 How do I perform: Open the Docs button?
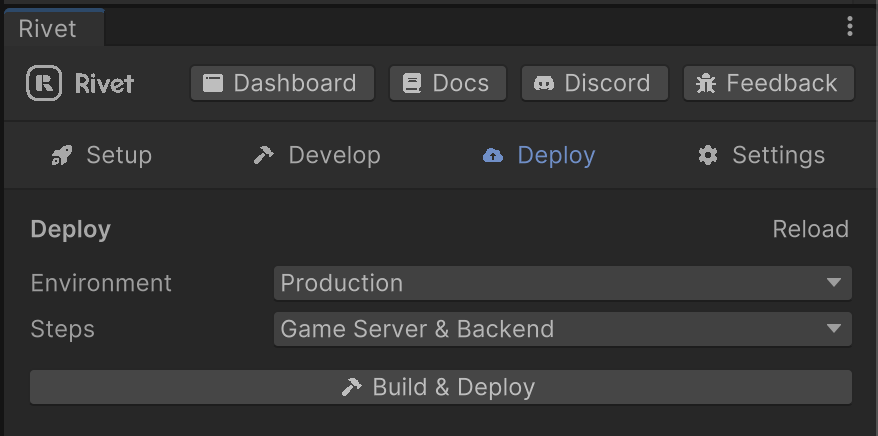(x=448, y=83)
